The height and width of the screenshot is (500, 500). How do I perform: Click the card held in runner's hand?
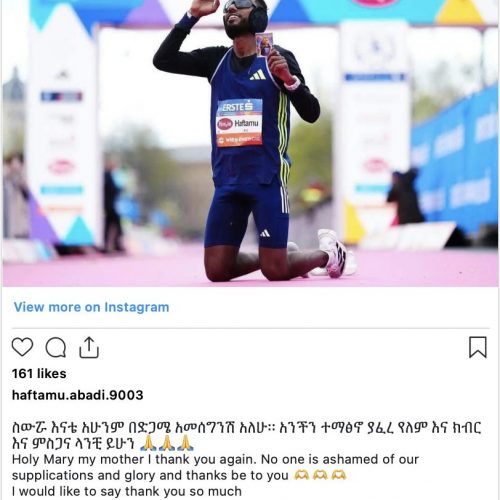(x=264, y=44)
